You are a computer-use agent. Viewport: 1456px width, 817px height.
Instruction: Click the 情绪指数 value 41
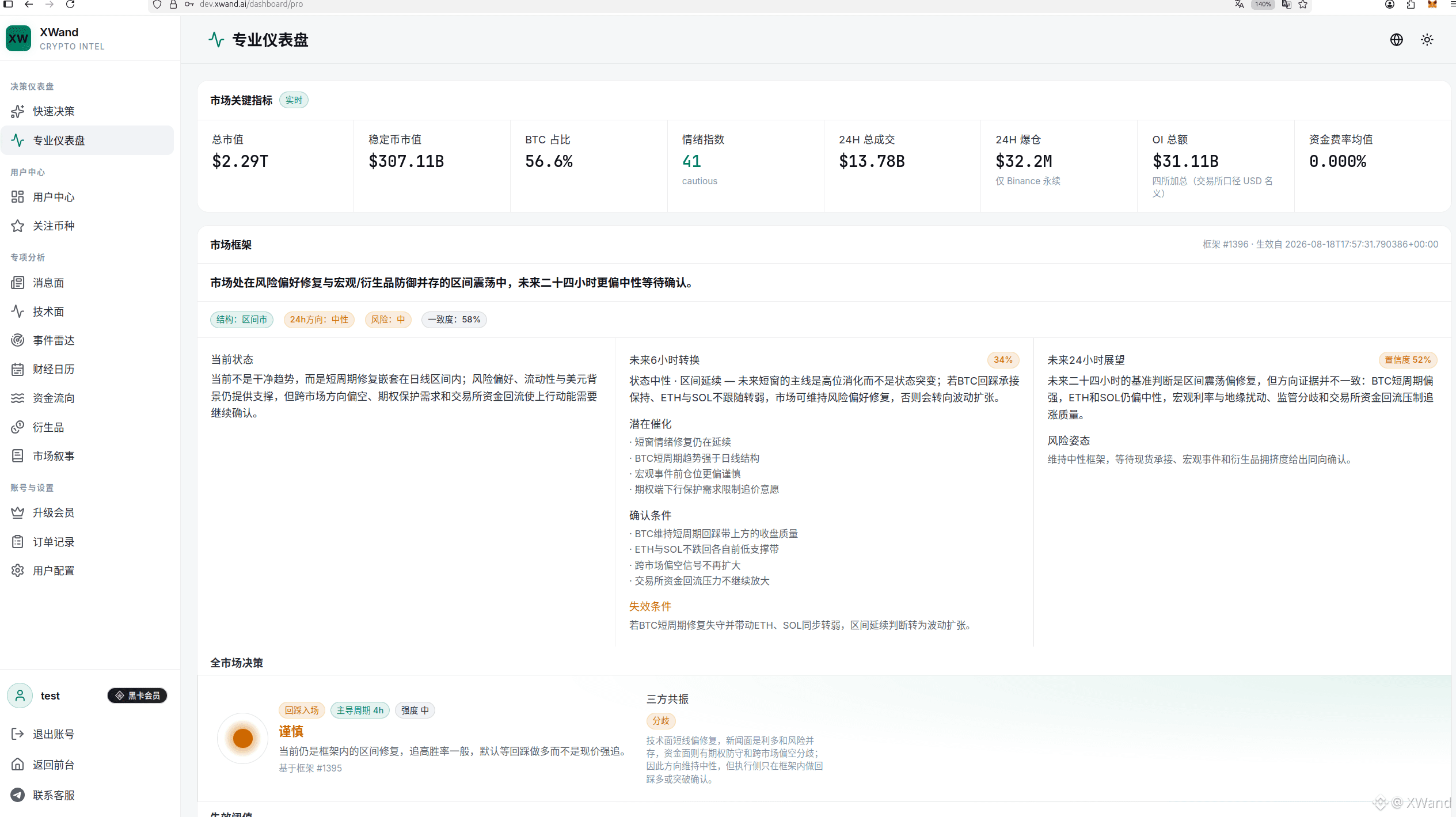click(x=691, y=161)
